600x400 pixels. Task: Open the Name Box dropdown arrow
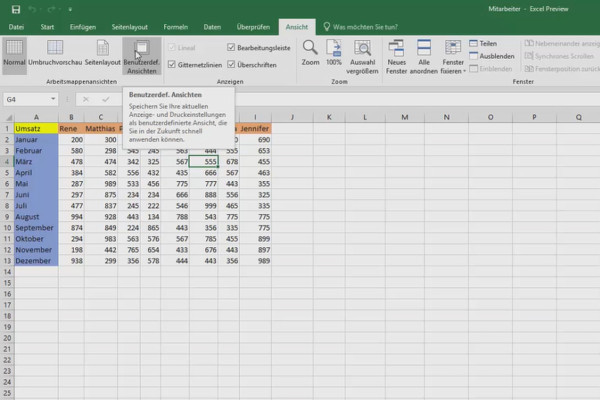(53, 99)
